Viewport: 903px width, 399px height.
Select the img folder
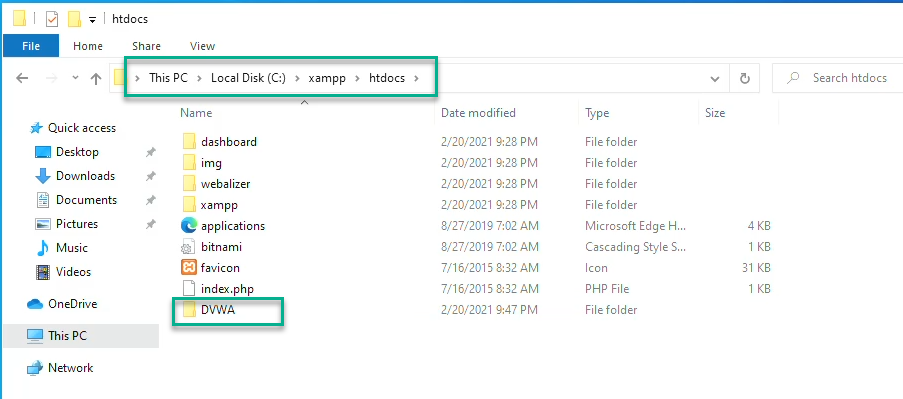211,163
